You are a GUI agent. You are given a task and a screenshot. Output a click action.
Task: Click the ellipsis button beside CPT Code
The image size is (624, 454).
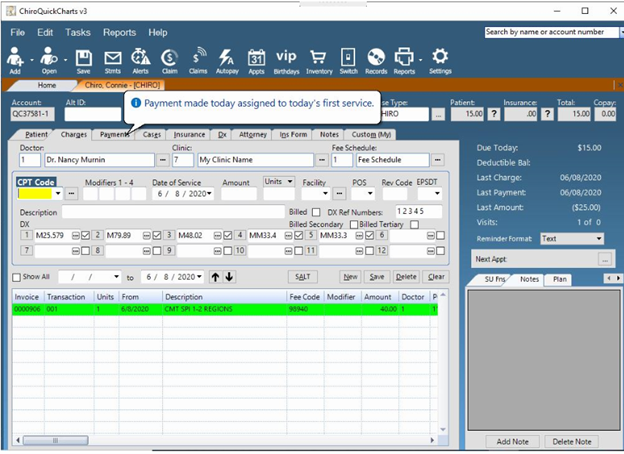point(72,194)
